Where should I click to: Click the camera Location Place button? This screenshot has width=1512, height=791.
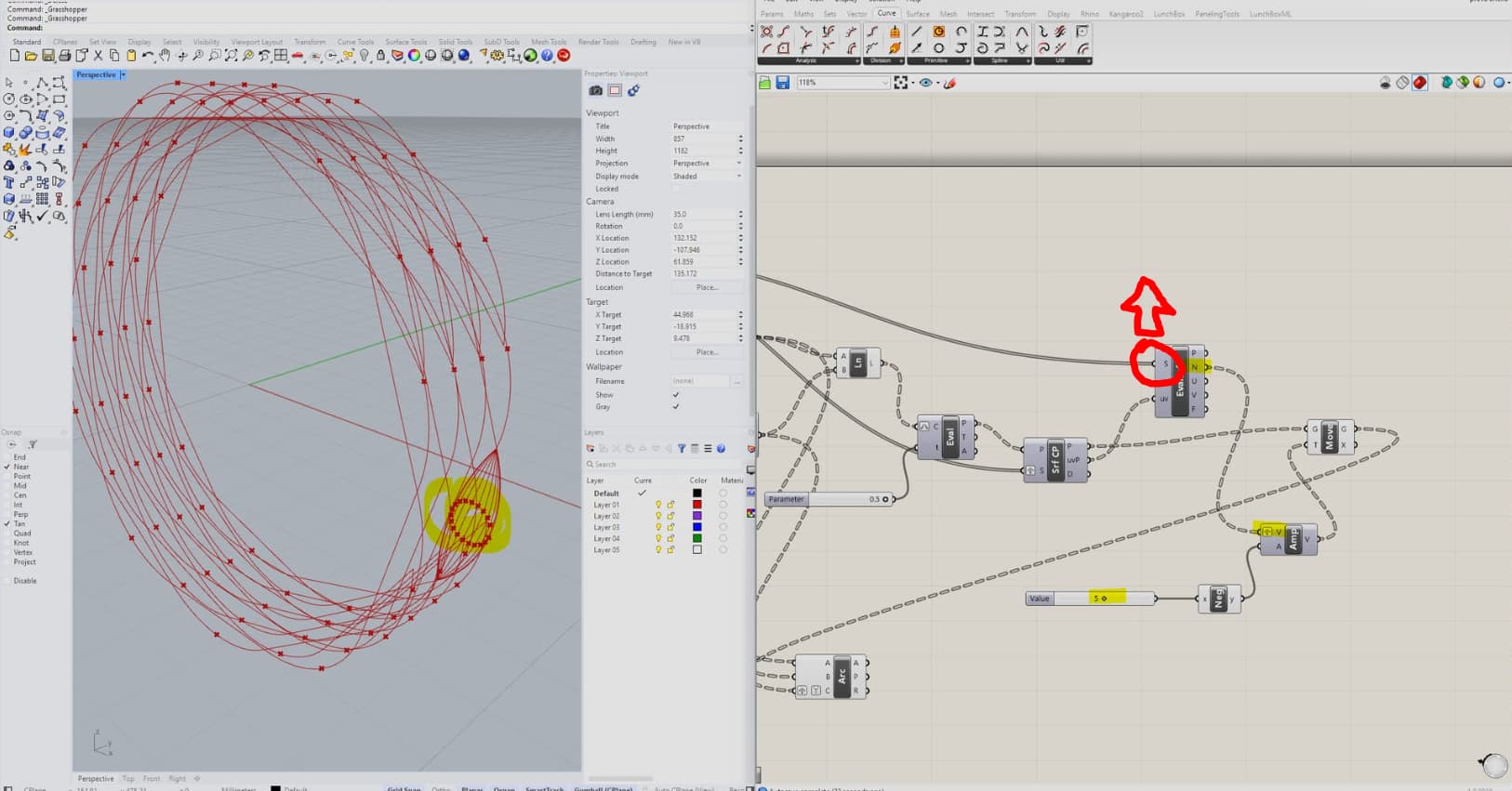707,287
